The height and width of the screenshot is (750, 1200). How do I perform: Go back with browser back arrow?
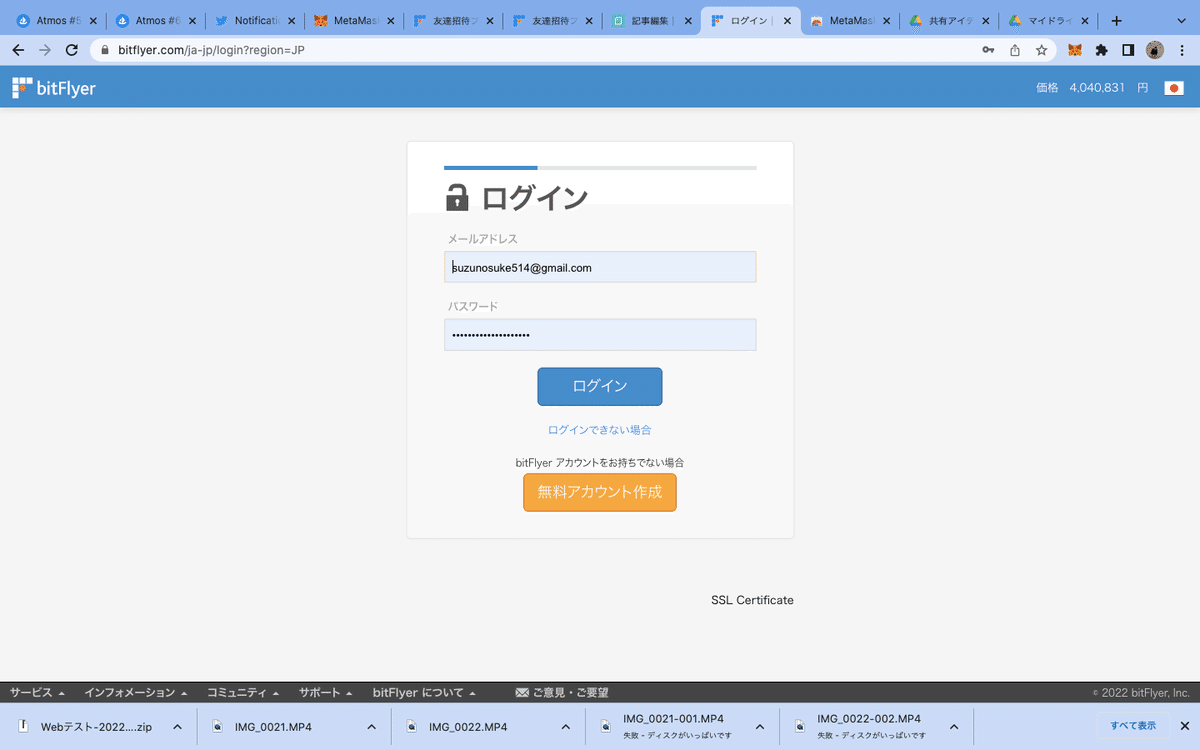point(17,50)
